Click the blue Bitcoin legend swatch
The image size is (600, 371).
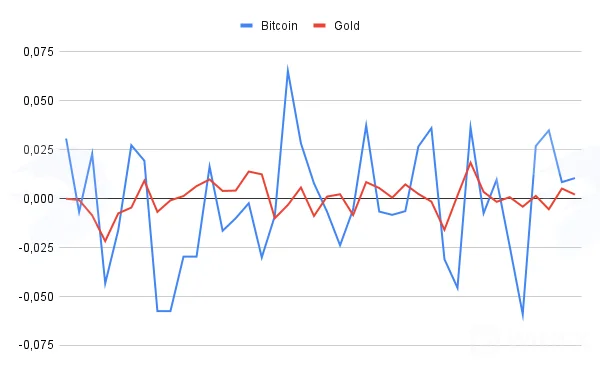coord(246,26)
